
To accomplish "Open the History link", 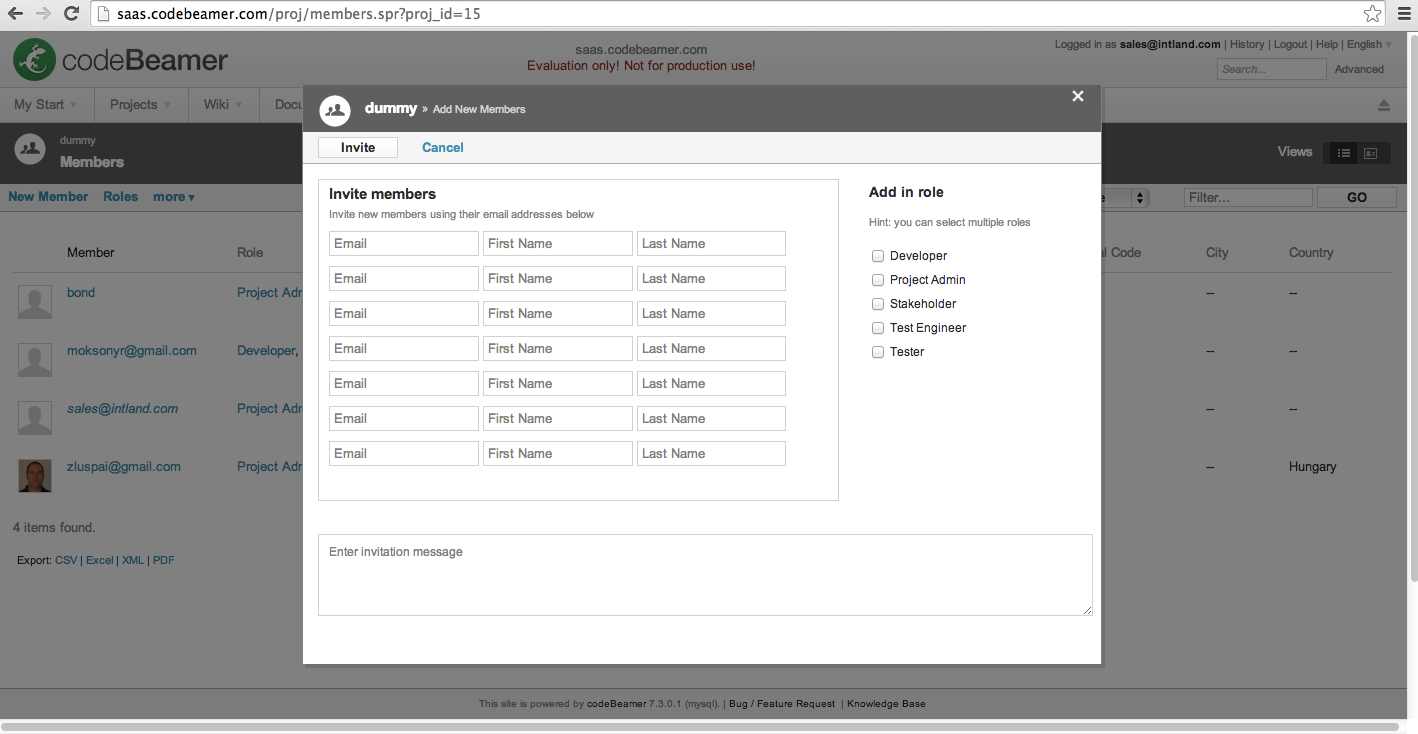I will pos(1247,44).
